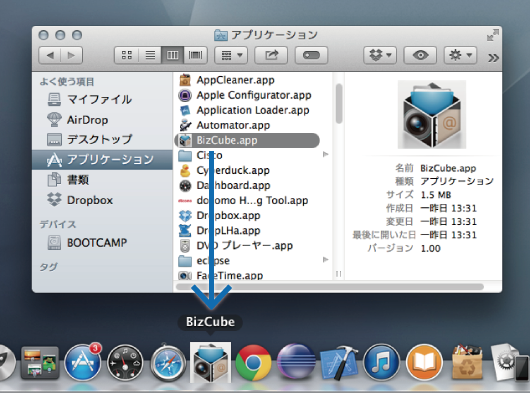Select Cyberduck.app in the list
This screenshot has width=530, height=393.
248,170
